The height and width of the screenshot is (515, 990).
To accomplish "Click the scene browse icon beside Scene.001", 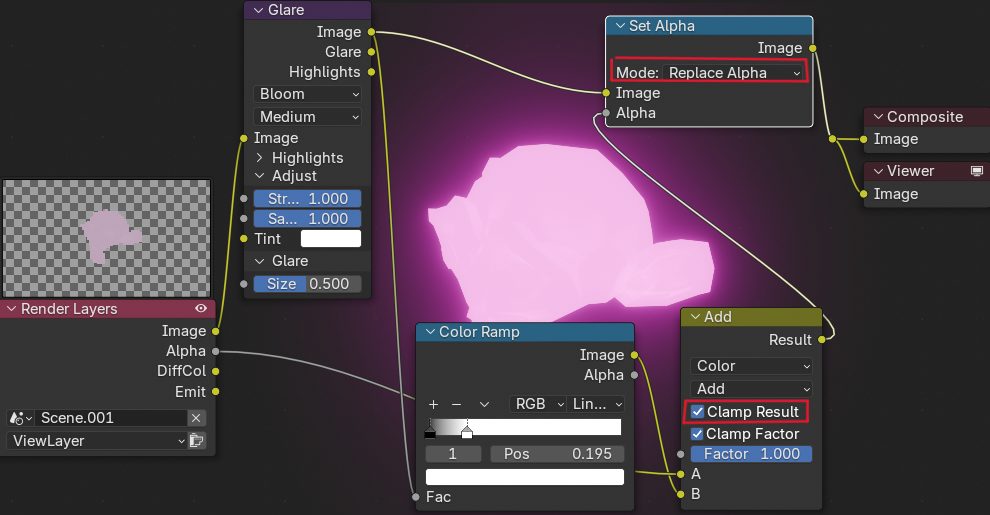I will pyautogui.click(x=20, y=418).
